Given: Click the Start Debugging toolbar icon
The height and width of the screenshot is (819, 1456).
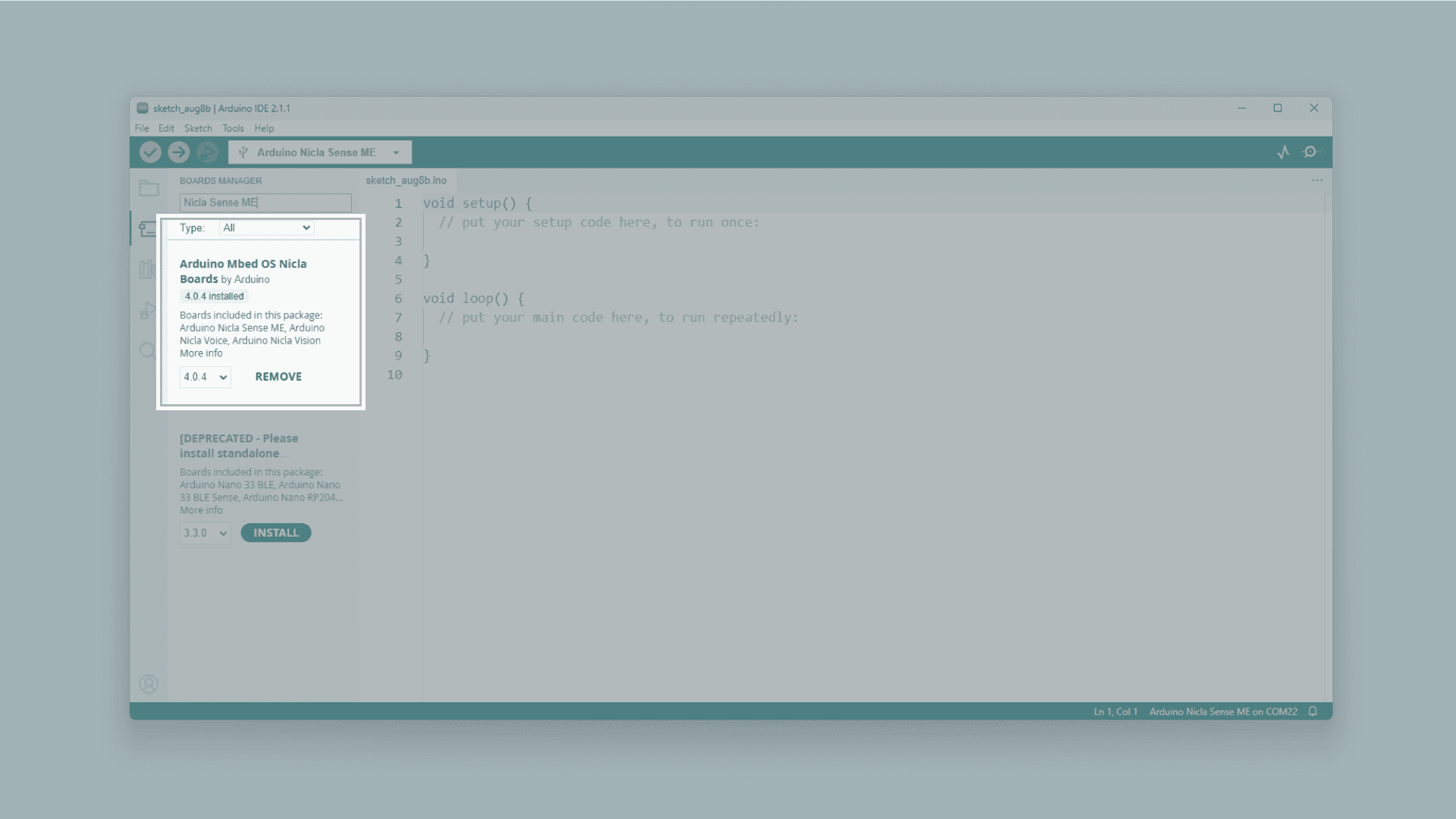Looking at the screenshot, I should click(x=207, y=152).
